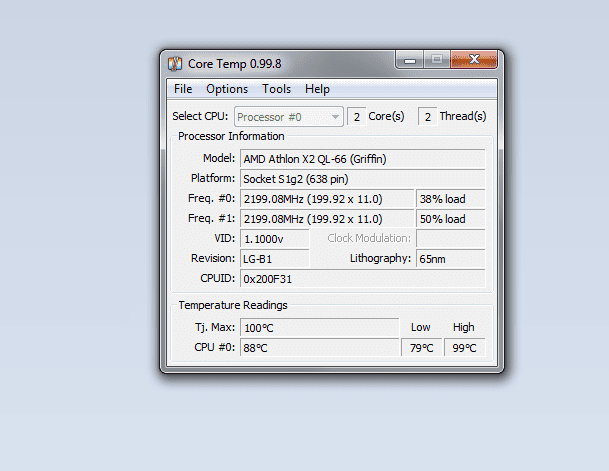Screen dimensions: 609x471
Task: Click the Processor Information group label
Action: click(231, 136)
